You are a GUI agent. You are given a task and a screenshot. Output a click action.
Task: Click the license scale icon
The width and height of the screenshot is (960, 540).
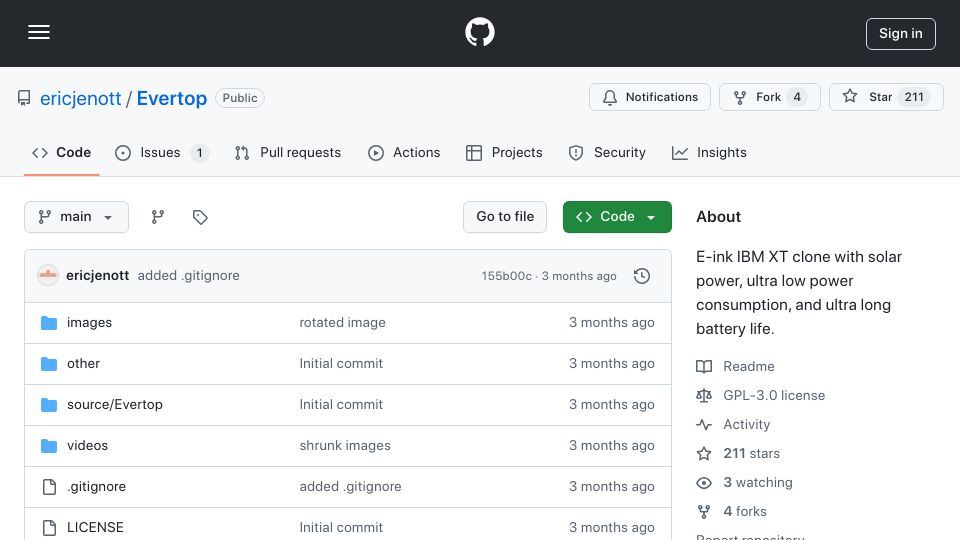(x=704, y=396)
